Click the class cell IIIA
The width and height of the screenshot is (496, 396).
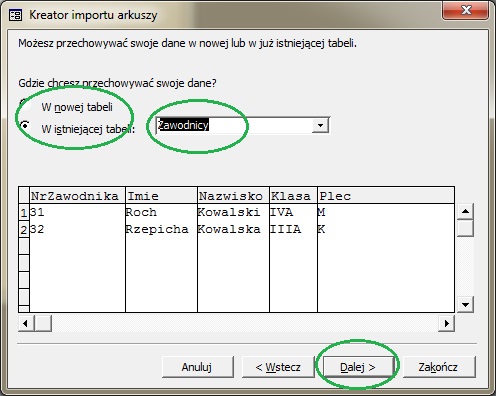(293, 229)
